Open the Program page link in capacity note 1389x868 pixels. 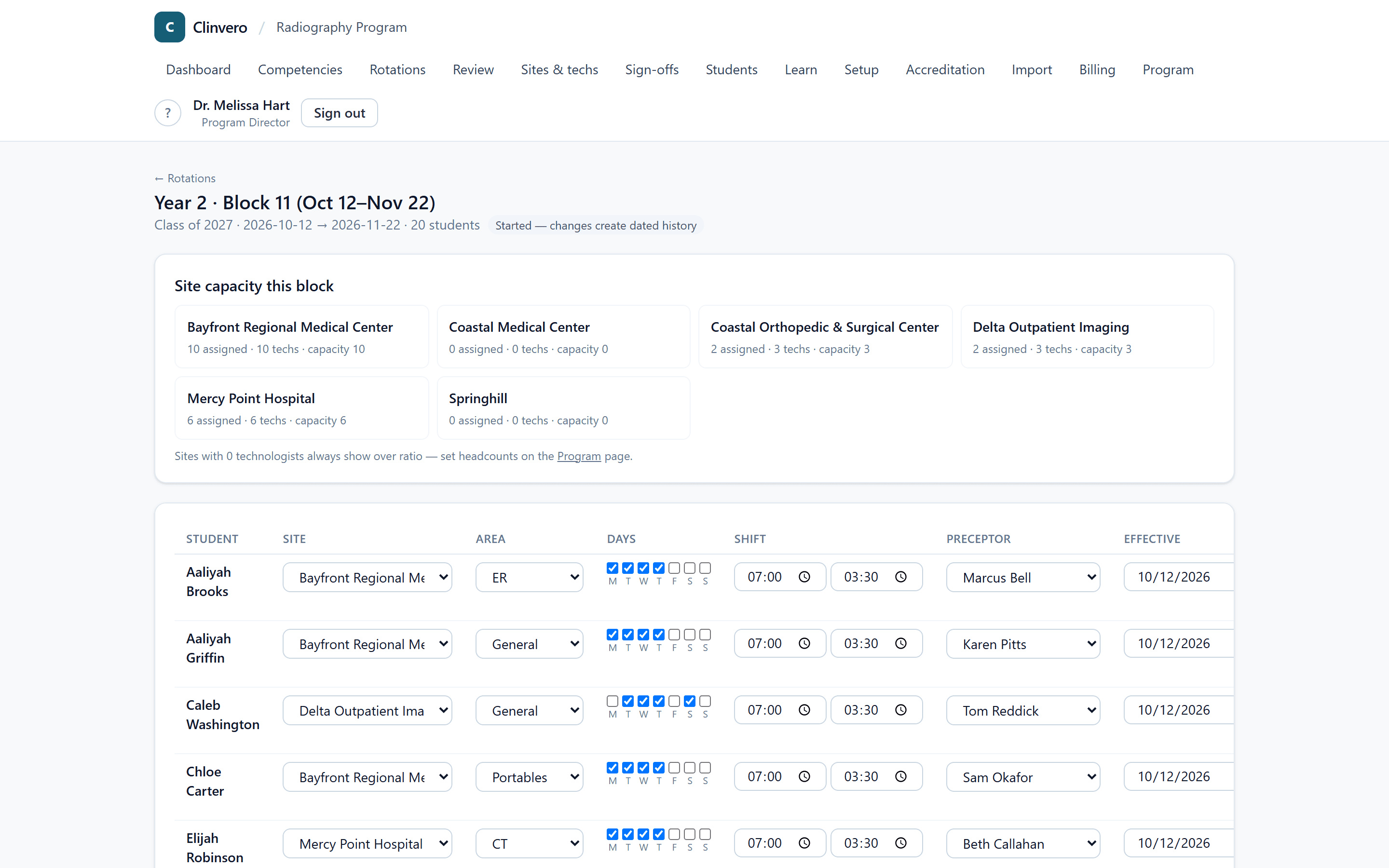(579, 456)
